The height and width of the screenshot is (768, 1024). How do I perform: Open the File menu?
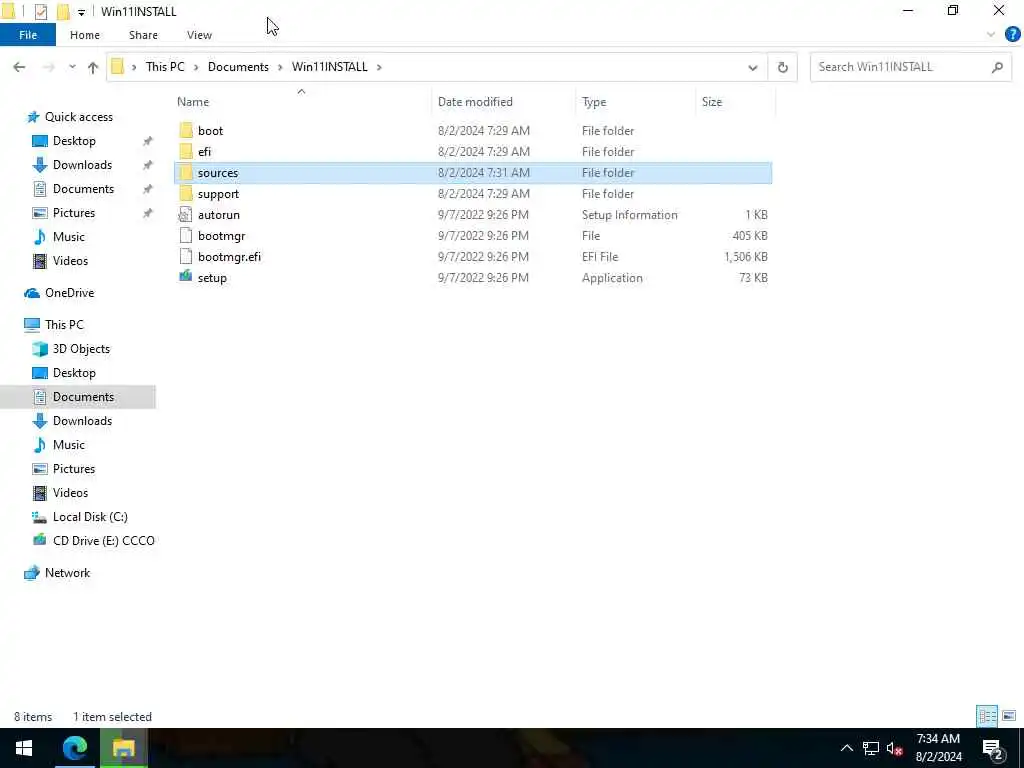pos(28,35)
